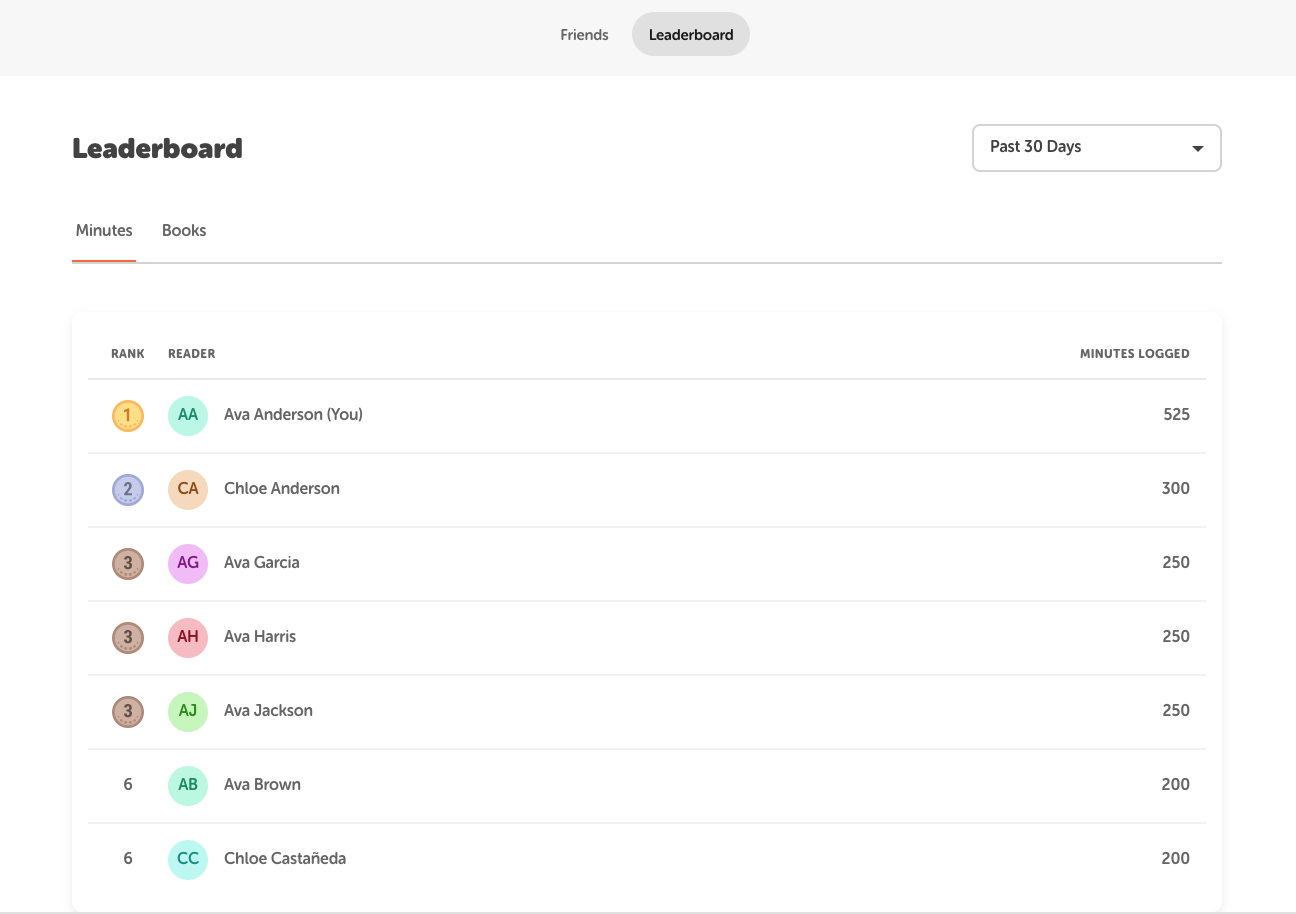1296x914 pixels.
Task: Click Ava Harris's bronze rank 3 medal
Action: (128, 637)
